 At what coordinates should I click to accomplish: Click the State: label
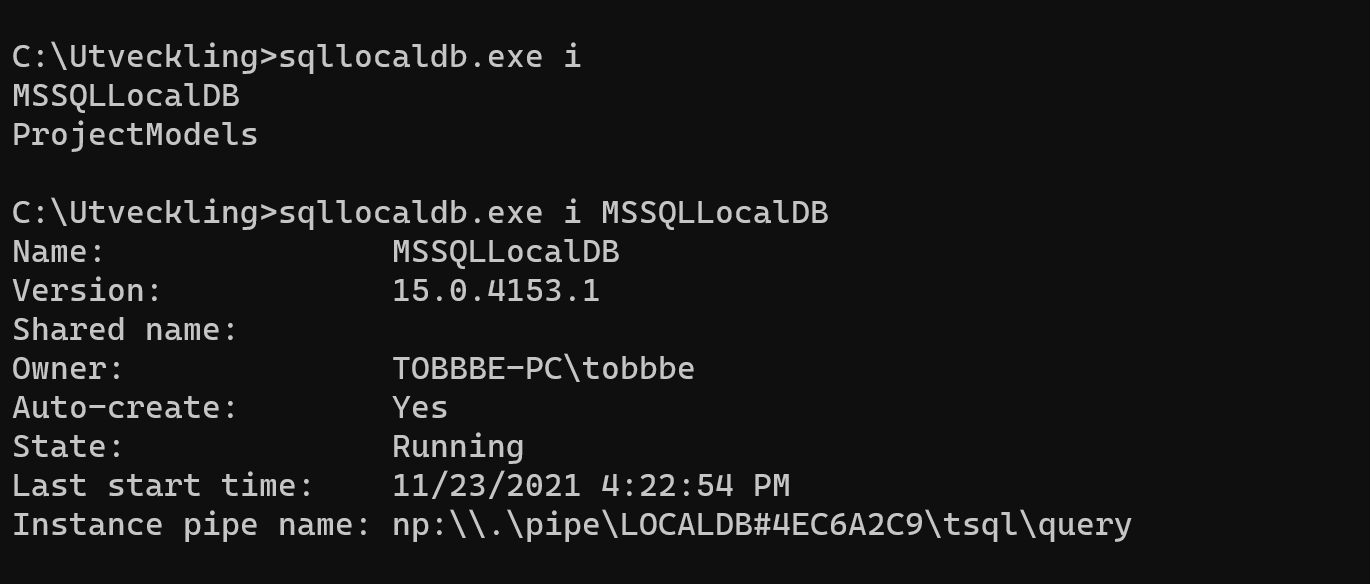click(x=68, y=447)
